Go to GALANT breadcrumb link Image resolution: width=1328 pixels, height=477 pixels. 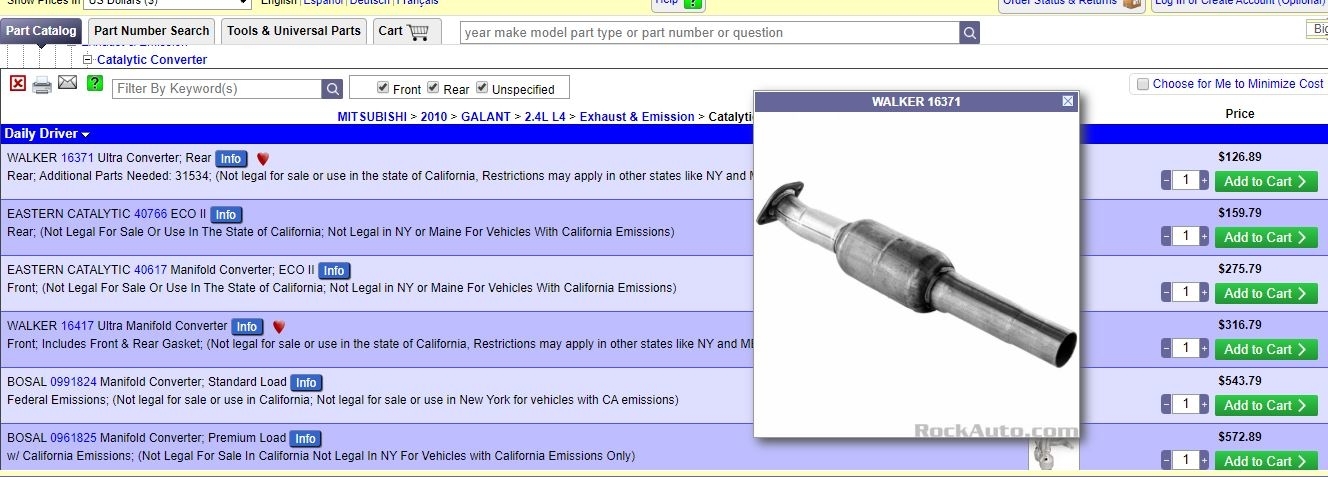click(x=486, y=117)
